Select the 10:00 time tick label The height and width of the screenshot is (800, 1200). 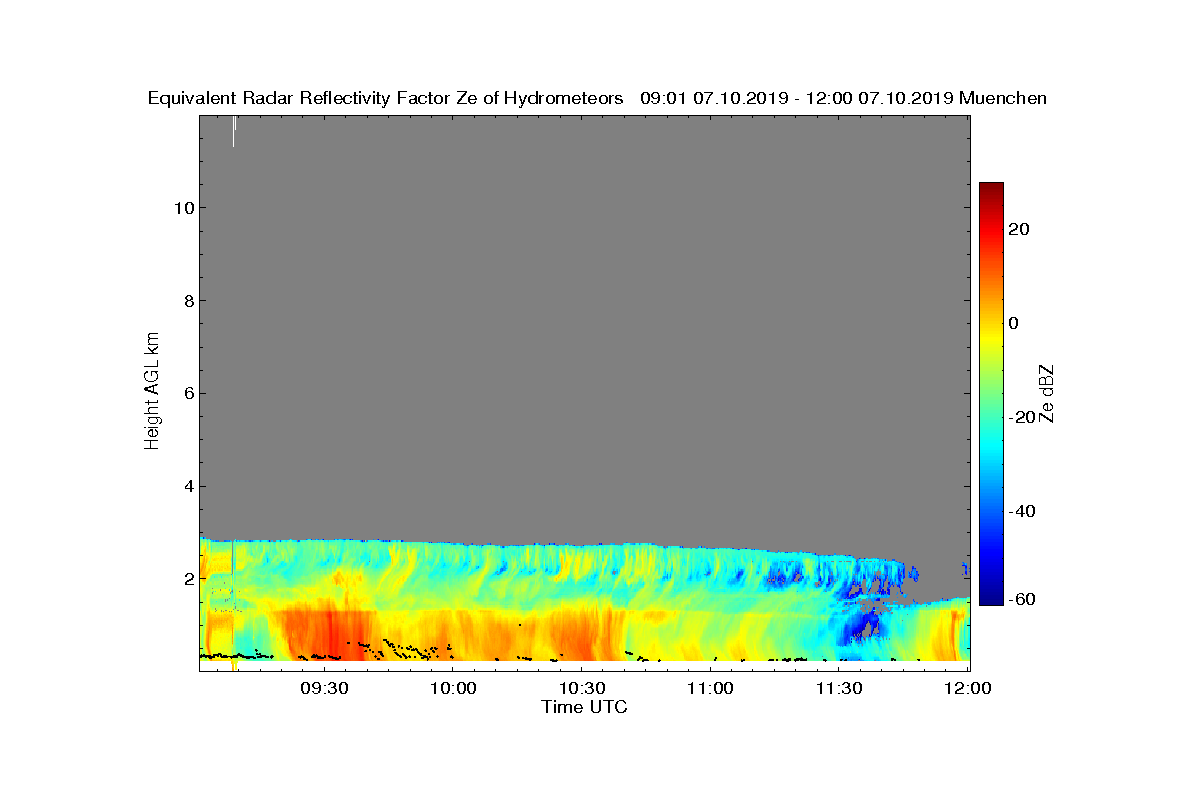coord(453,688)
